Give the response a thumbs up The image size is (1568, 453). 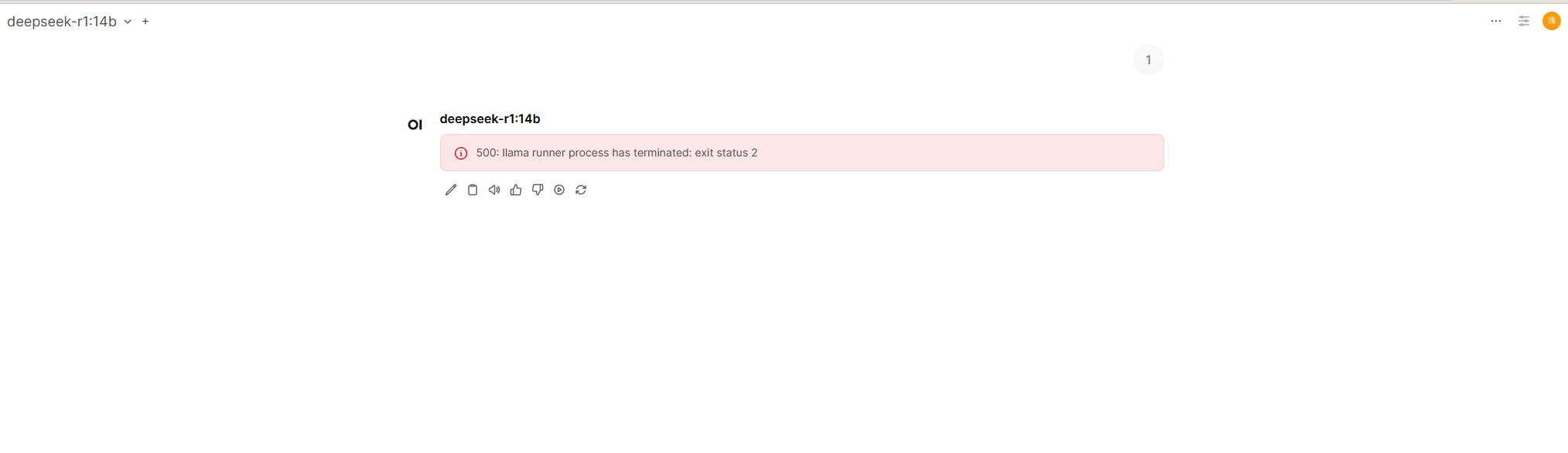pyautogui.click(x=516, y=190)
